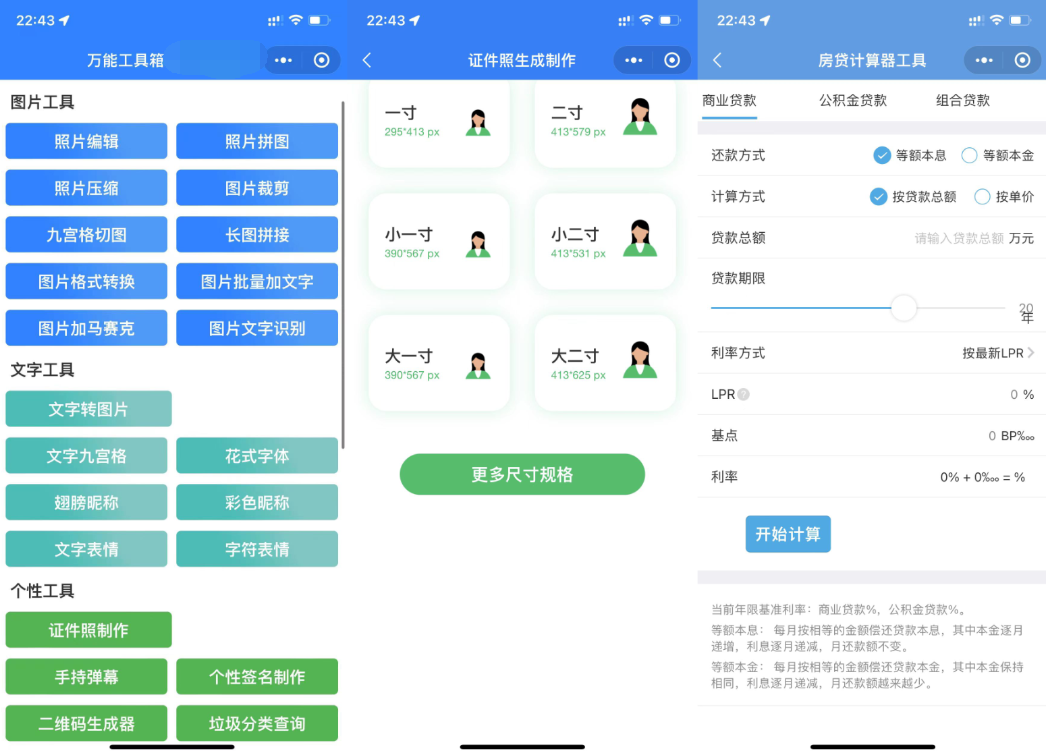Click the 贷款总额 input field
This screenshot has width=1046, height=751.
957,238
